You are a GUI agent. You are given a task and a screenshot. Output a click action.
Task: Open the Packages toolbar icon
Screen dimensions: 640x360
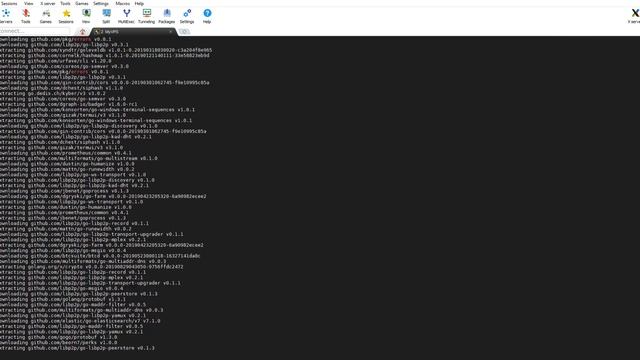pyautogui.click(x=167, y=16)
